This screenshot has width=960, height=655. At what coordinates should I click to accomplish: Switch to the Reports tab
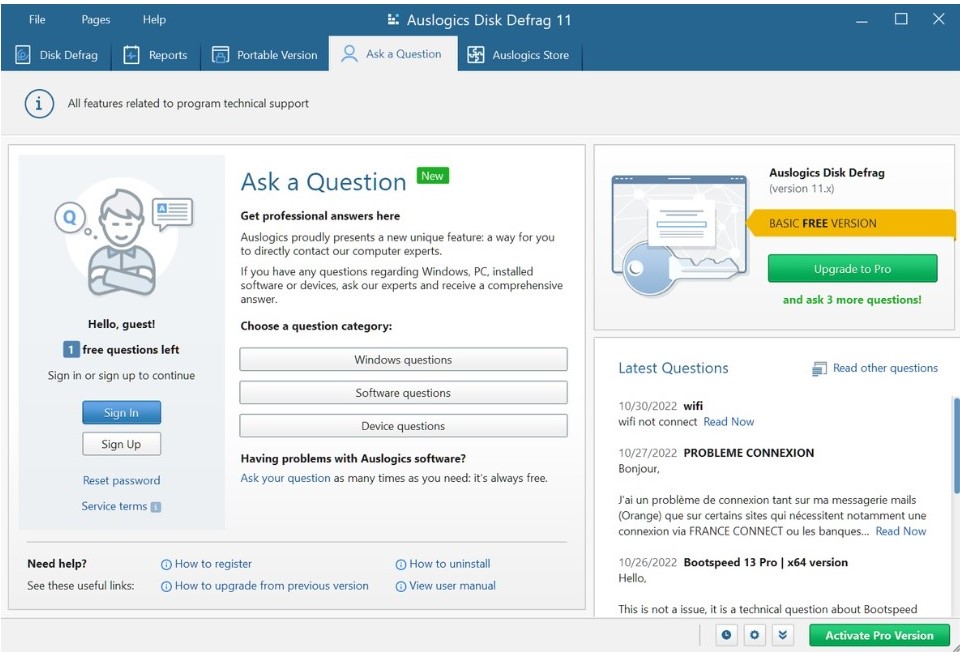point(156,54)
